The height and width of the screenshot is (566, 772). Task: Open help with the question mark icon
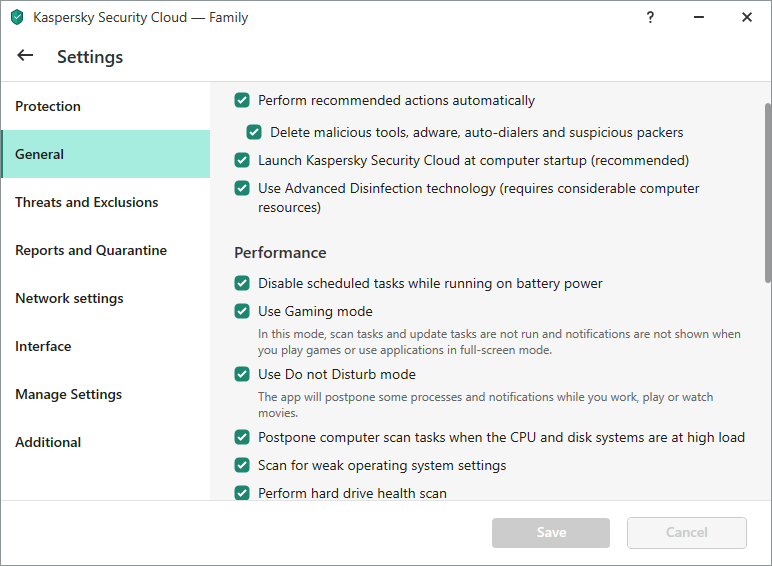click(650, 17)
